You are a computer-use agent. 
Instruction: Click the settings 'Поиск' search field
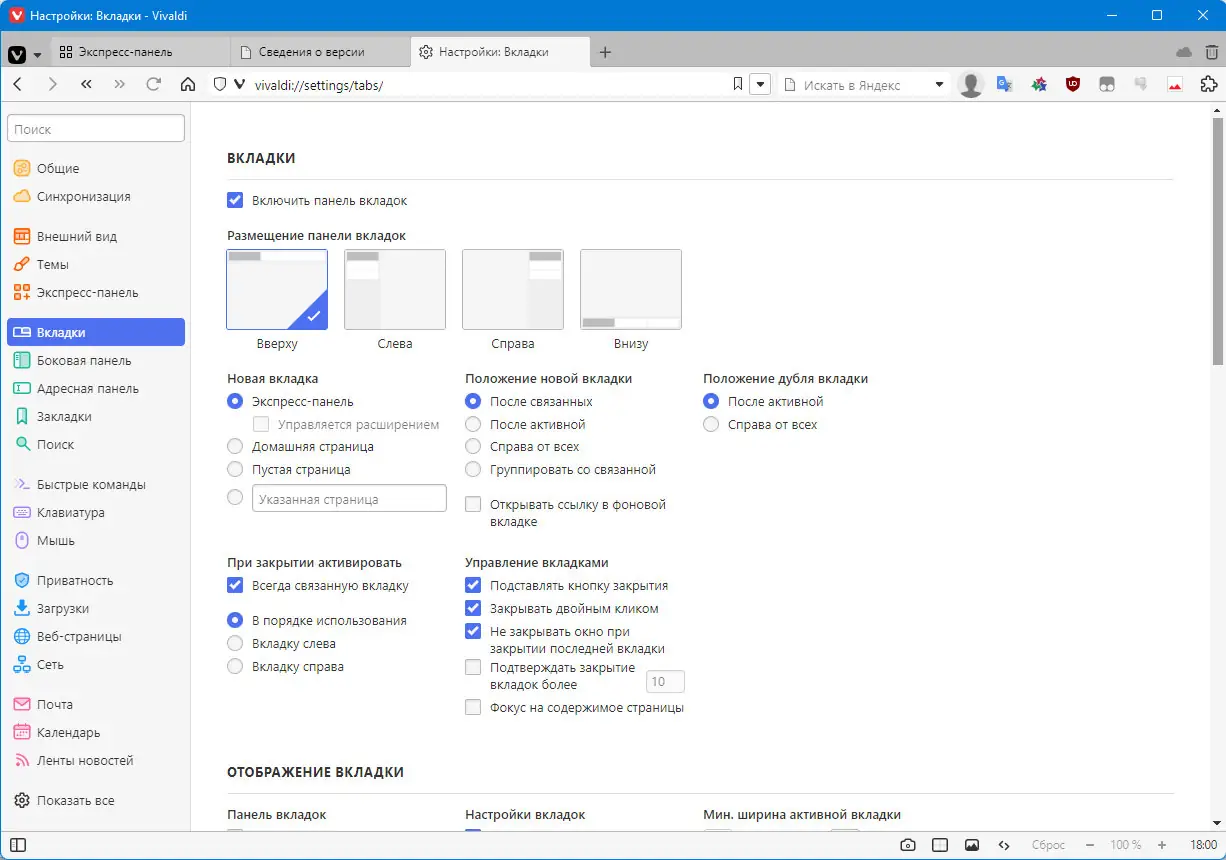96,129
